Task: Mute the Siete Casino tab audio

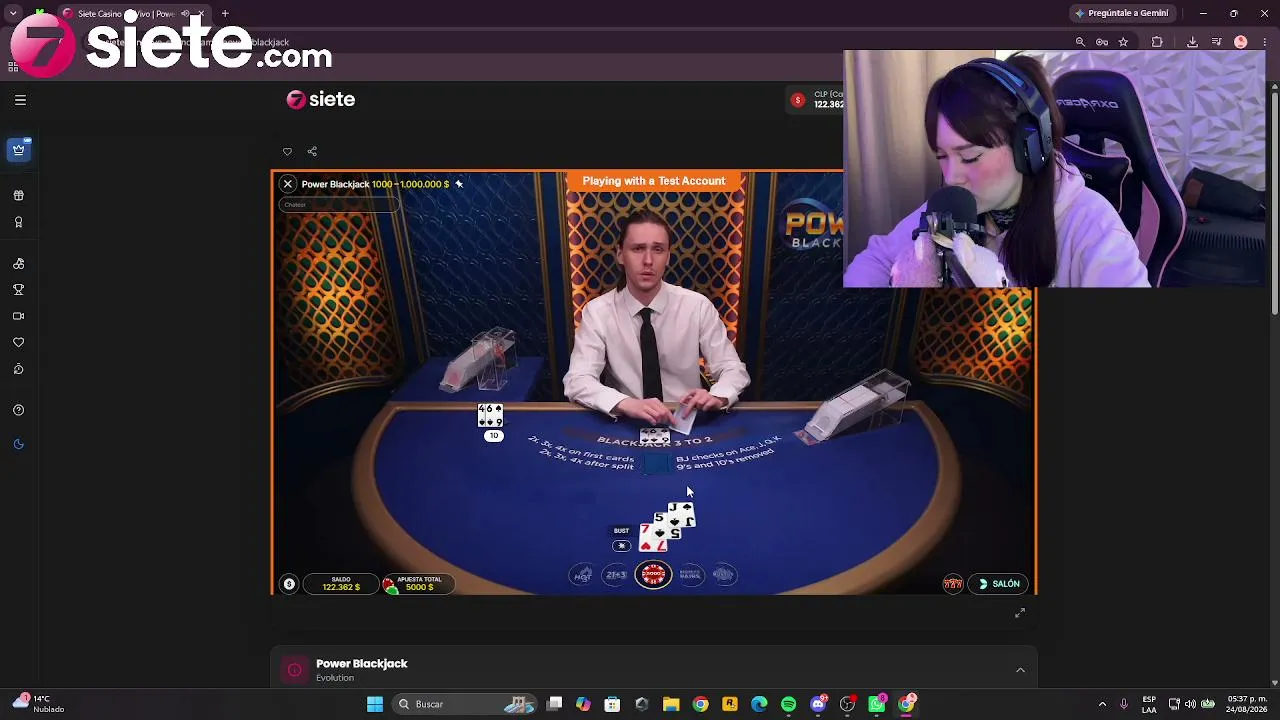Action: [x=185, y=14]
